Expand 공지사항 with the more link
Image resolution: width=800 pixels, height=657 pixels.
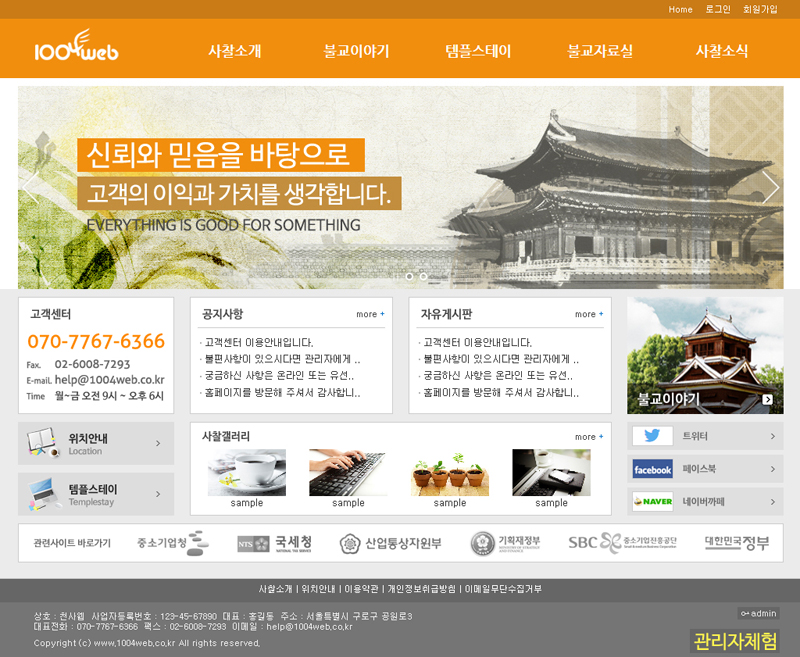tap(370, 314)
